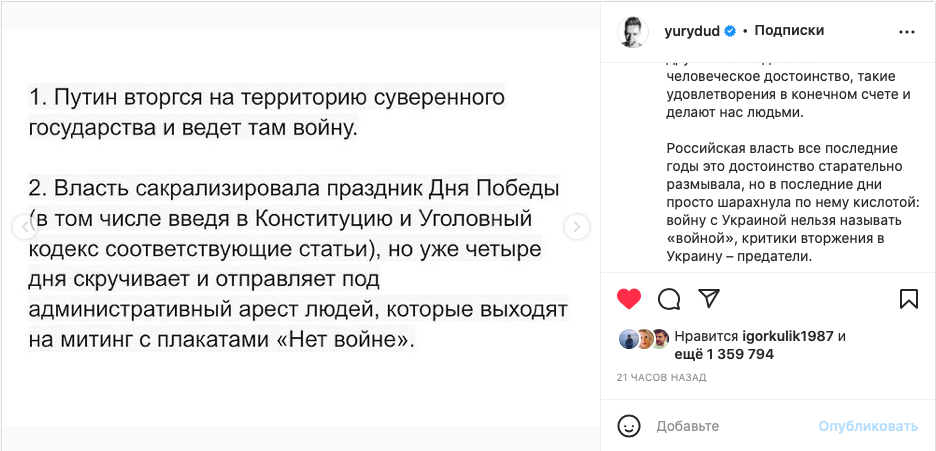Open emoji picker smiley icon

pos(629,426)
